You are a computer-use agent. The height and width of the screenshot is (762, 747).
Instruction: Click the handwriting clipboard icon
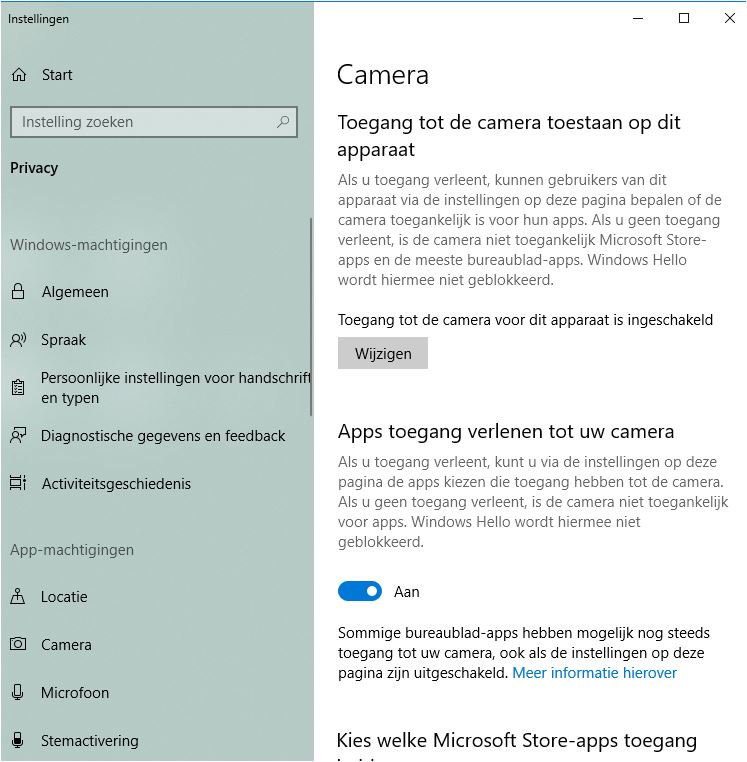point(18,387)
